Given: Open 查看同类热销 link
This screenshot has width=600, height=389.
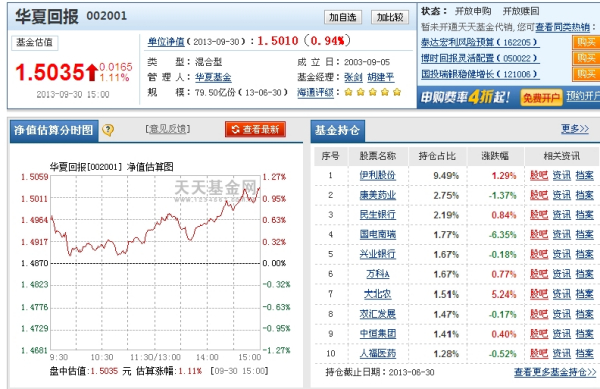Looking at the screenshot, I should pos(562,27).
